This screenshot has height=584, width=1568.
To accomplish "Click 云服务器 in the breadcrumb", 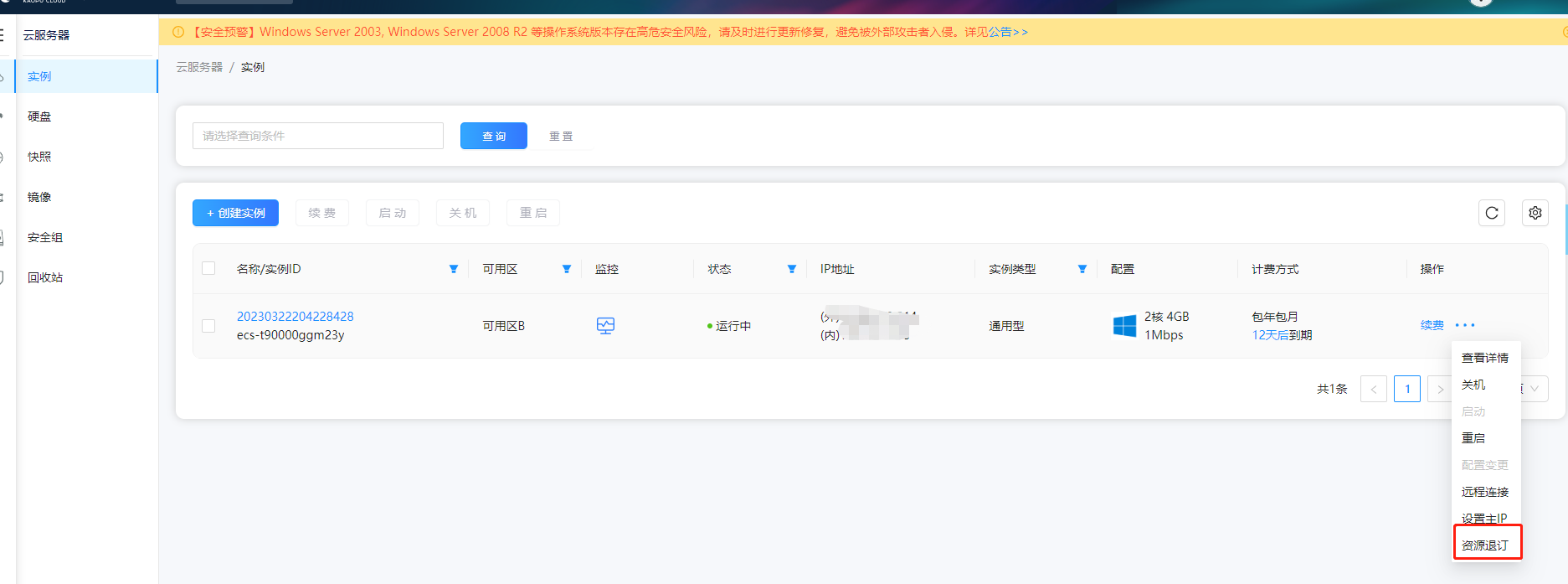I will point(199,67).
